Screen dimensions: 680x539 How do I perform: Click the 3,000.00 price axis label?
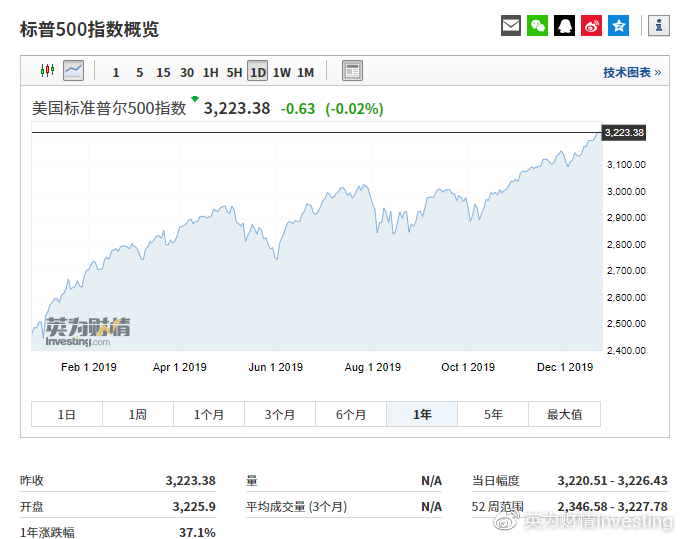626,192
